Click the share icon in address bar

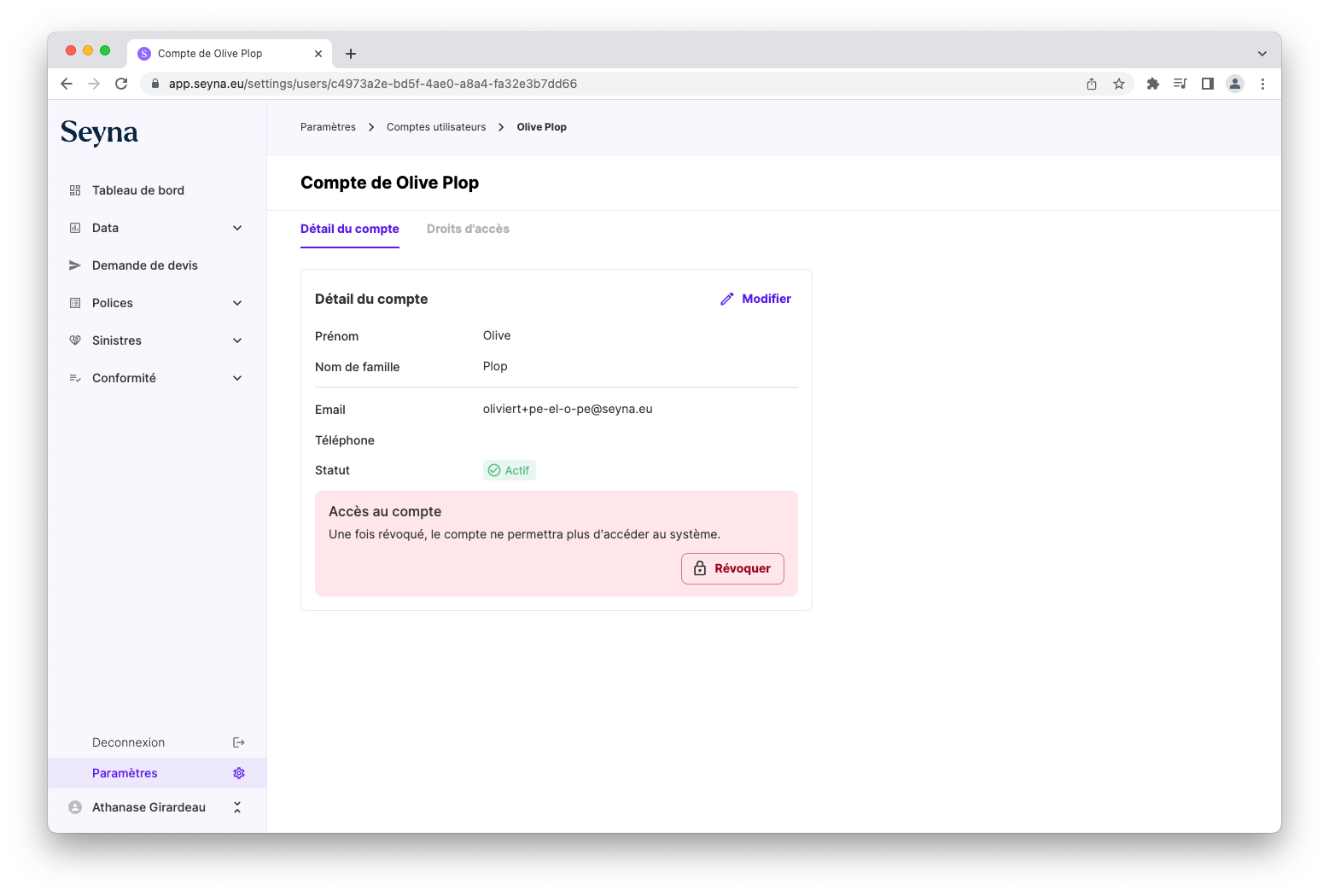(1092, 84)
